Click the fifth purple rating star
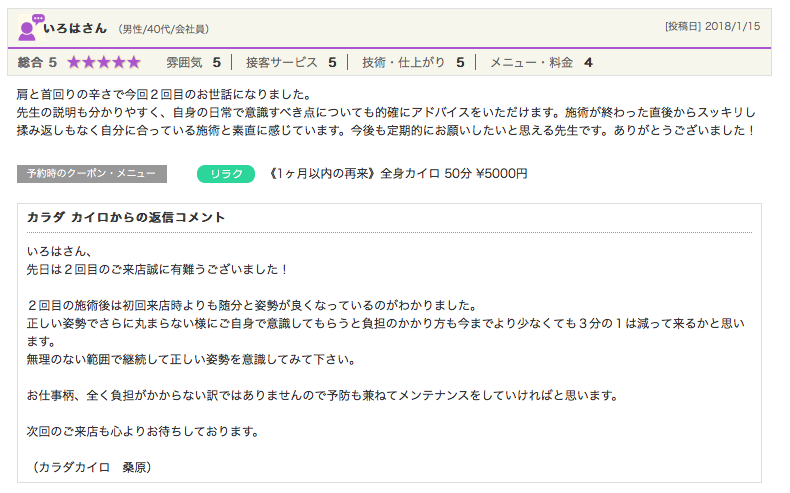The width and height of the screenshot is (790, 493). tap(133, 62)
